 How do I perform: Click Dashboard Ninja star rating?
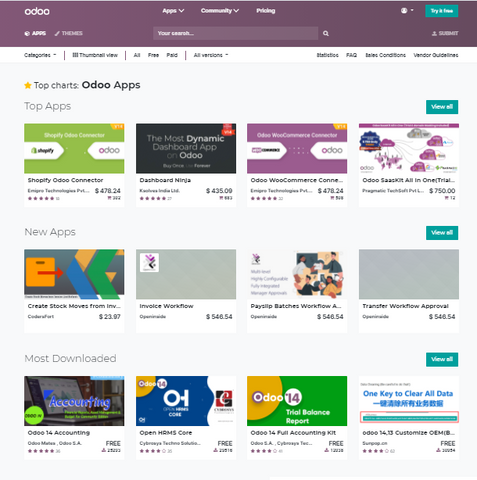[x=153, y=198]
